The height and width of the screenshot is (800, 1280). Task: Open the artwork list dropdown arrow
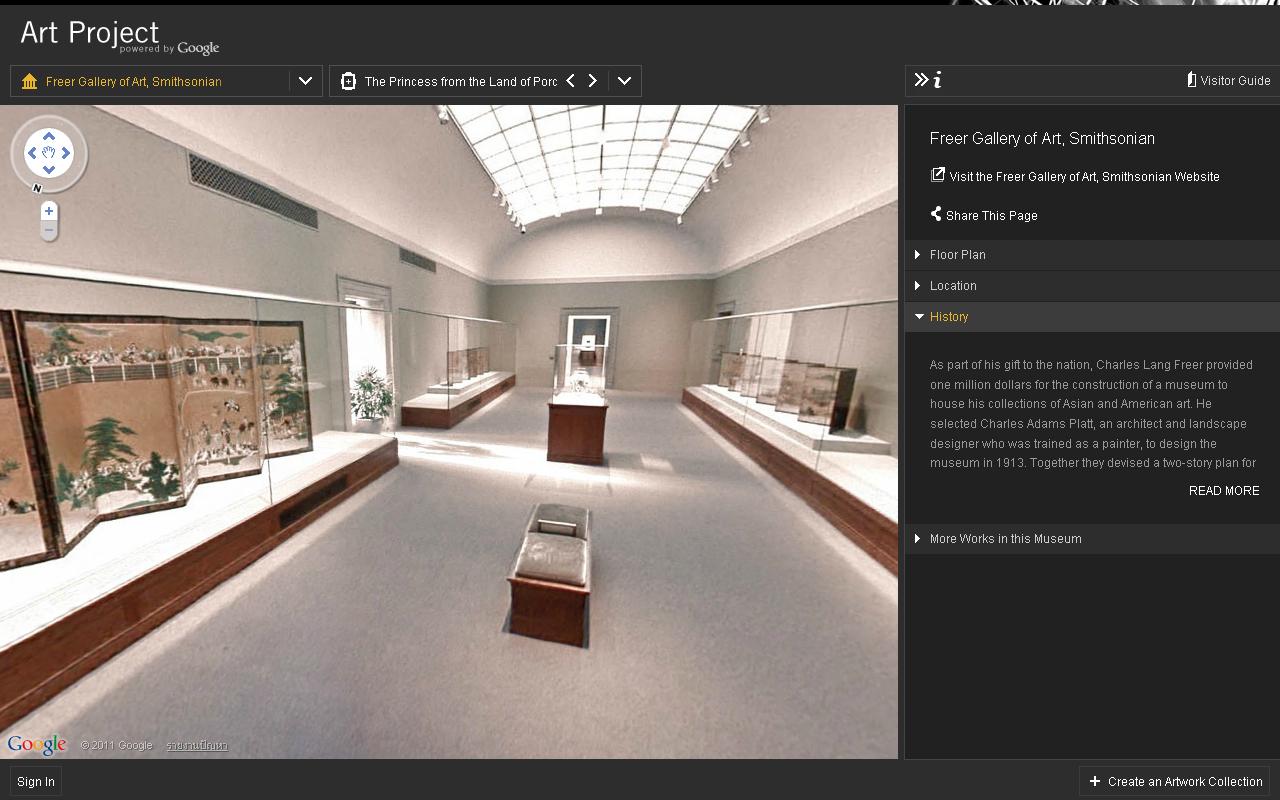coord(624,81)
